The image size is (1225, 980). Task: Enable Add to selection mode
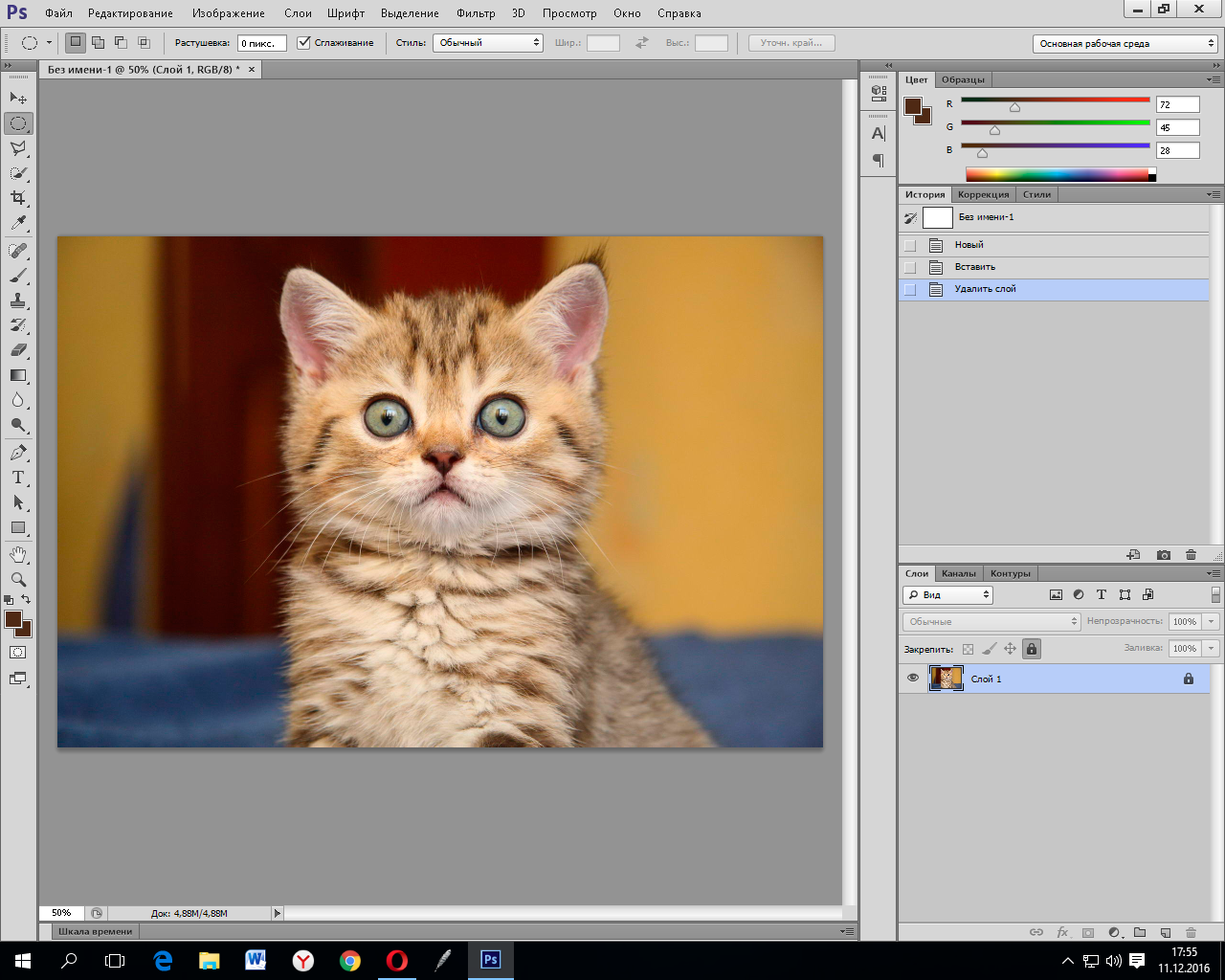point(98,43)
